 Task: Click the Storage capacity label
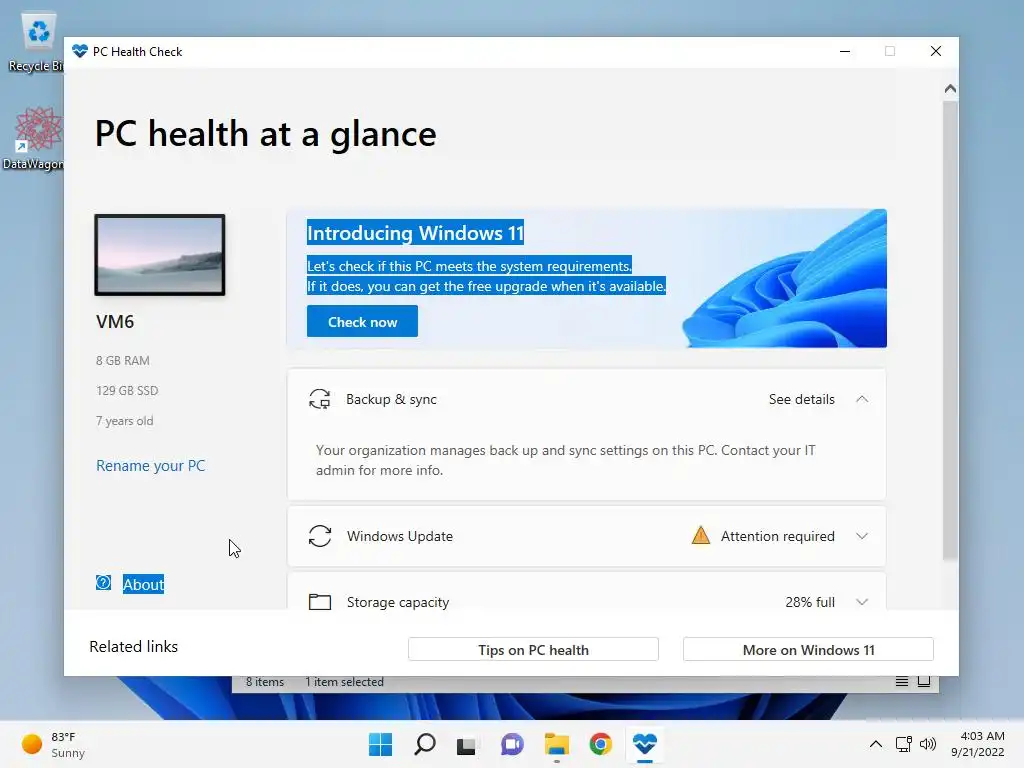[x=398, y=601]
